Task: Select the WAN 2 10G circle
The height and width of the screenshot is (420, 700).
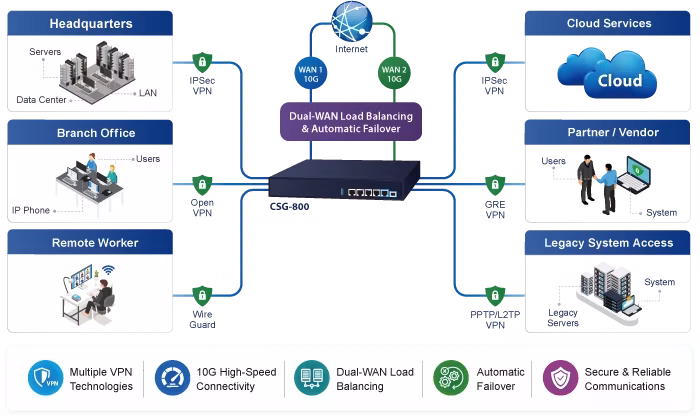Action: coord(394,74)
